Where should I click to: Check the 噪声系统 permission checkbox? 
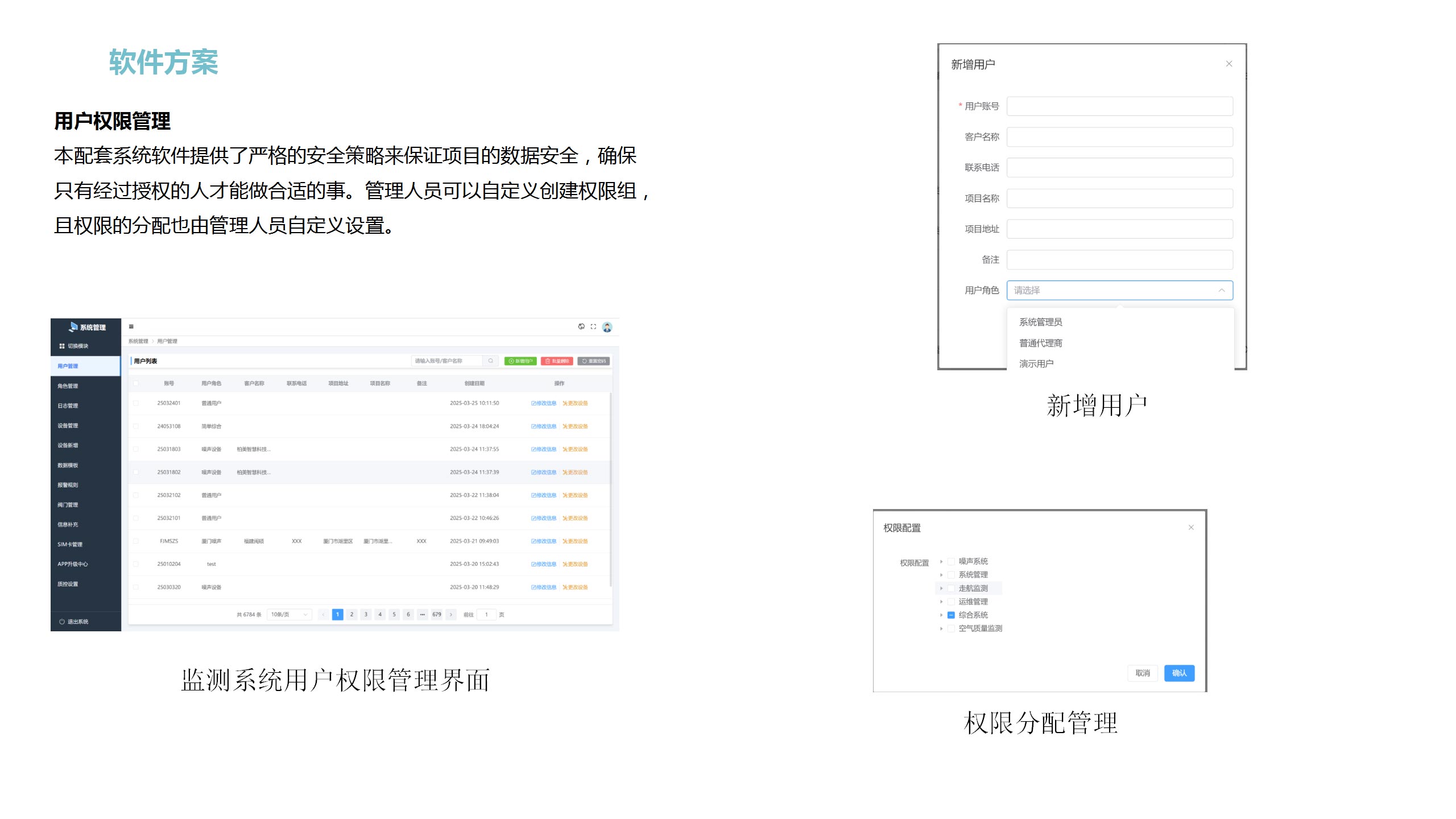click(951, 561)
